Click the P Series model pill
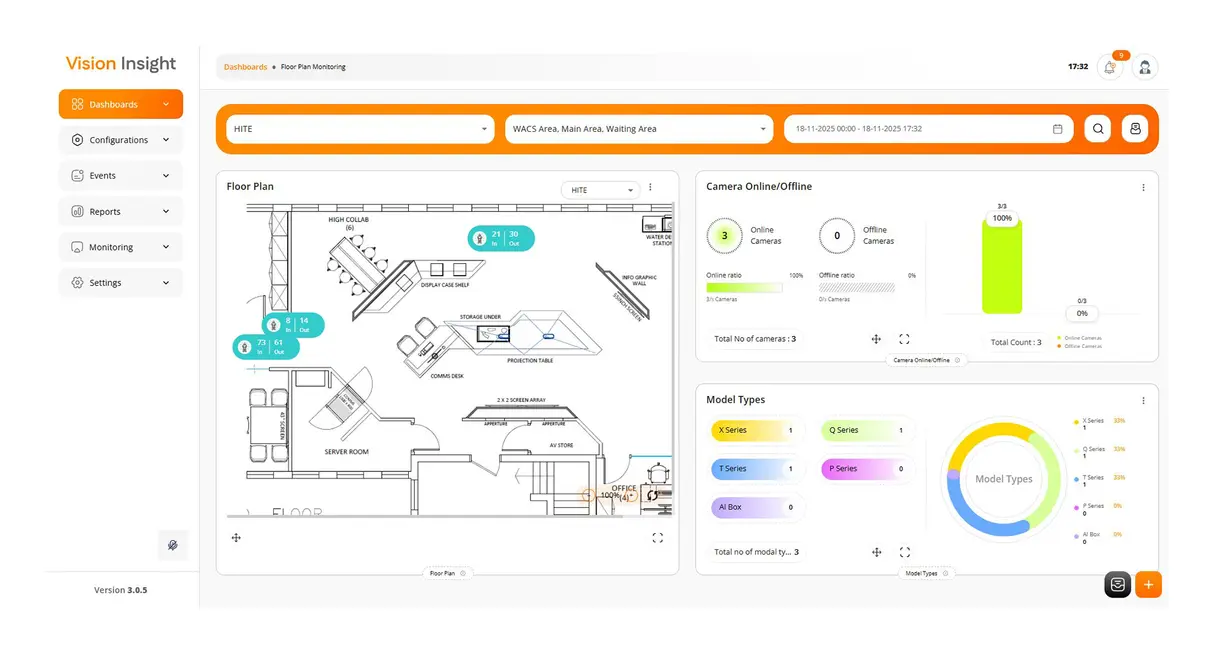1214x653 pixels. point(867,468)
